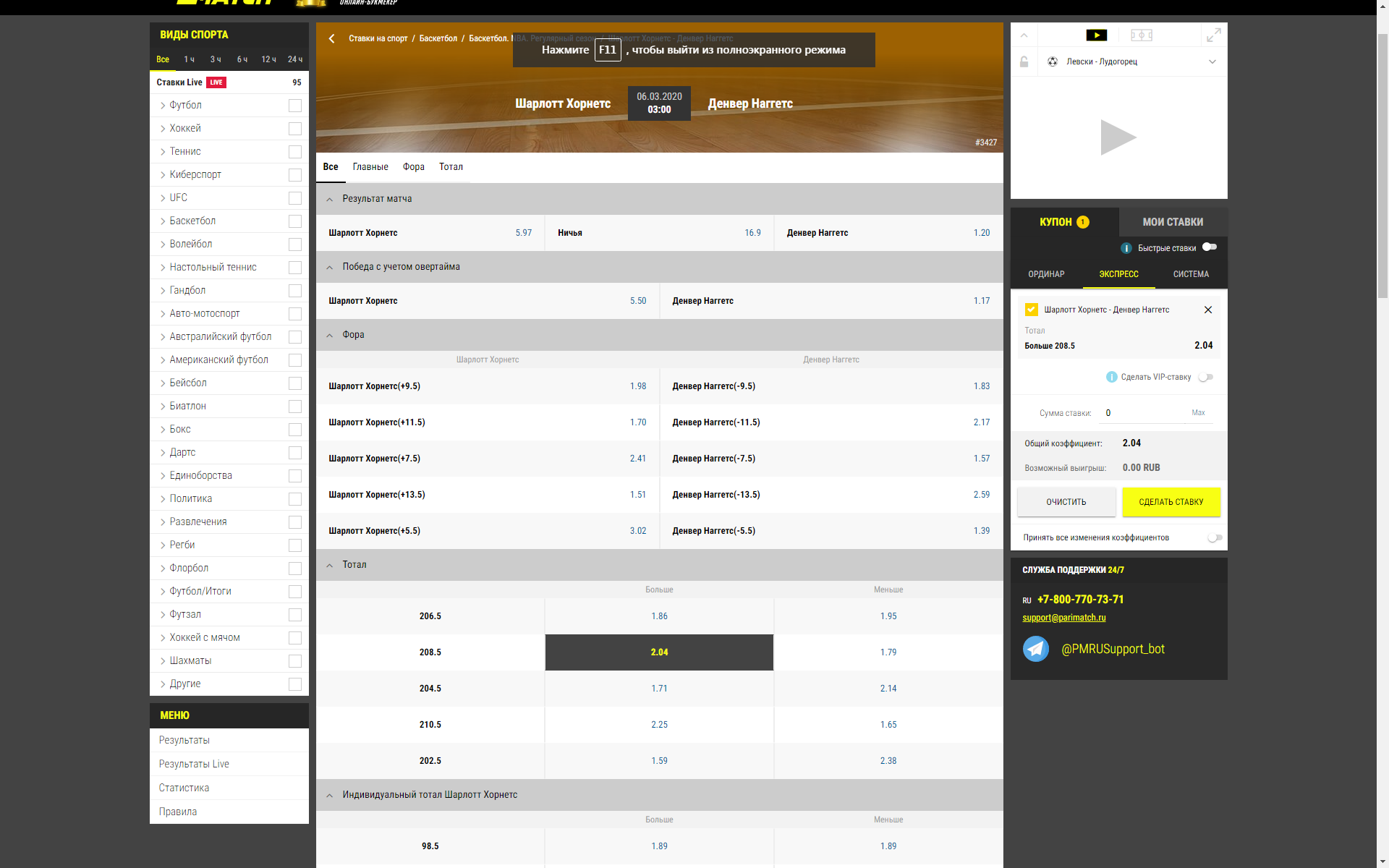This screenshot has width=1389, height=868.
Task: Open the Telegram support bot icon
Action: click(x=1036, y=649)
